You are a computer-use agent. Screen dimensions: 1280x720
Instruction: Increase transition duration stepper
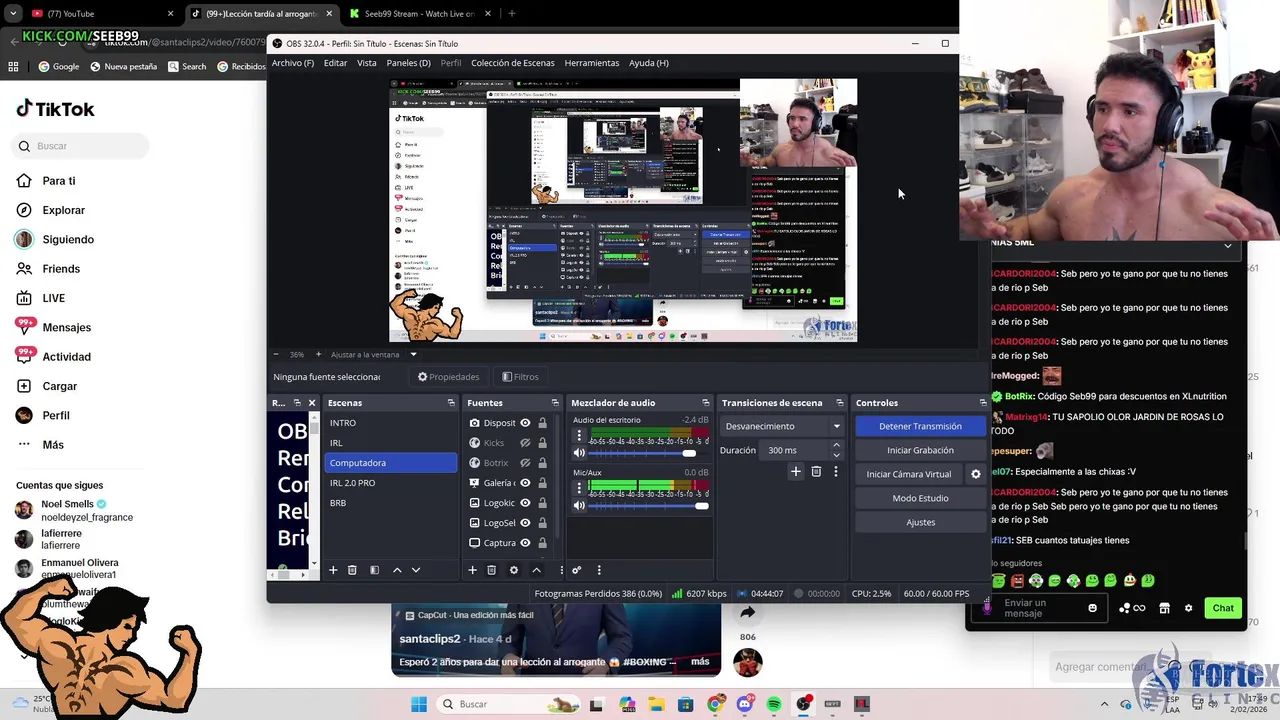pos(837,447)
